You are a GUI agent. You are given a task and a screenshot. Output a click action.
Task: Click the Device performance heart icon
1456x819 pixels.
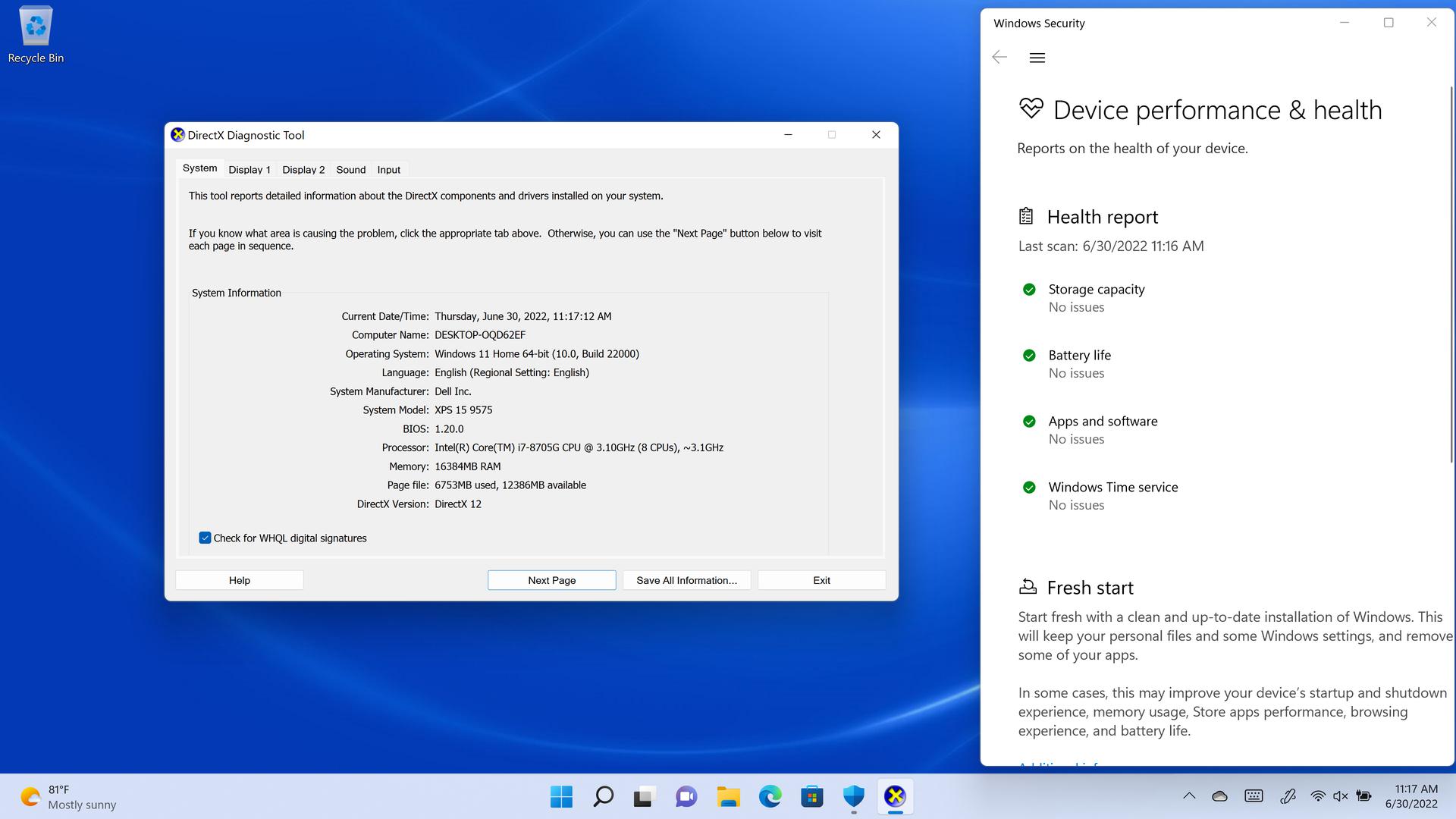(x=1031, y=108)
